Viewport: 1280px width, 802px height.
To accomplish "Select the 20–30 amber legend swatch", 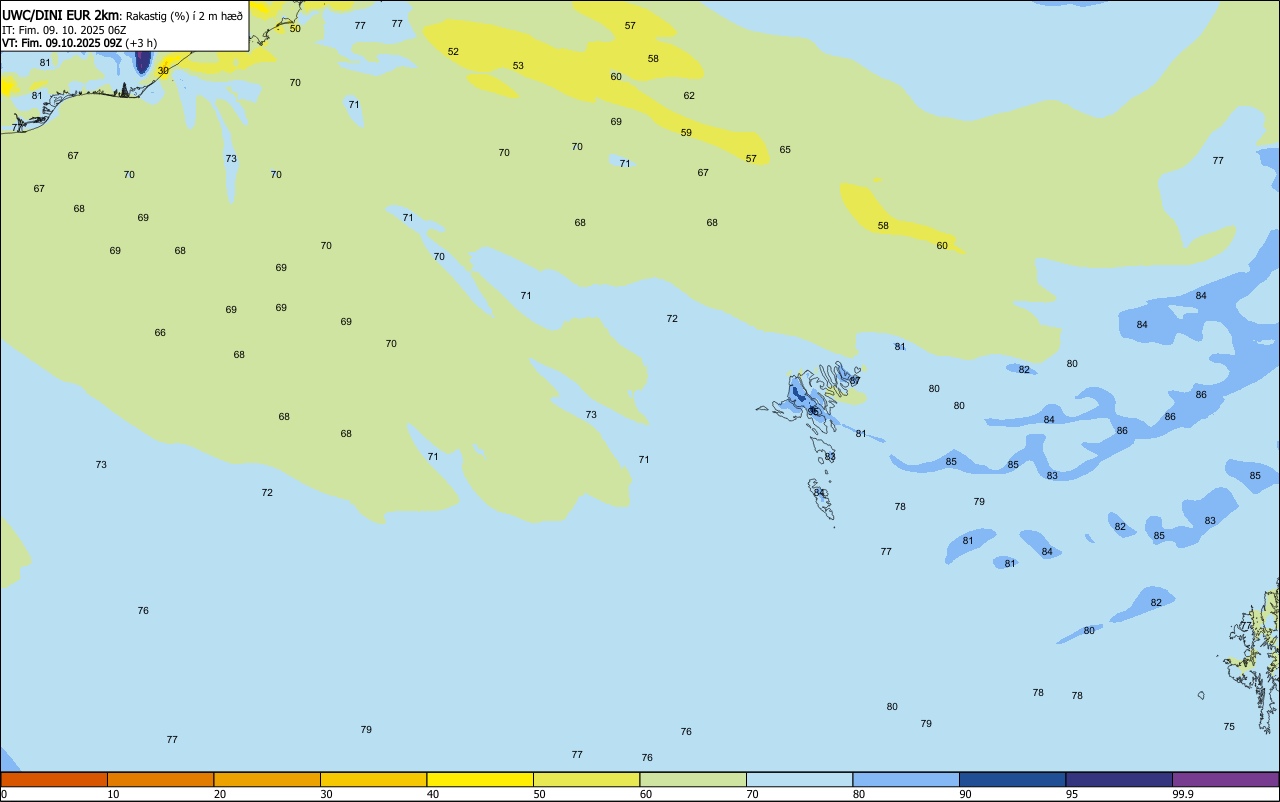I will tap(267, 779).
